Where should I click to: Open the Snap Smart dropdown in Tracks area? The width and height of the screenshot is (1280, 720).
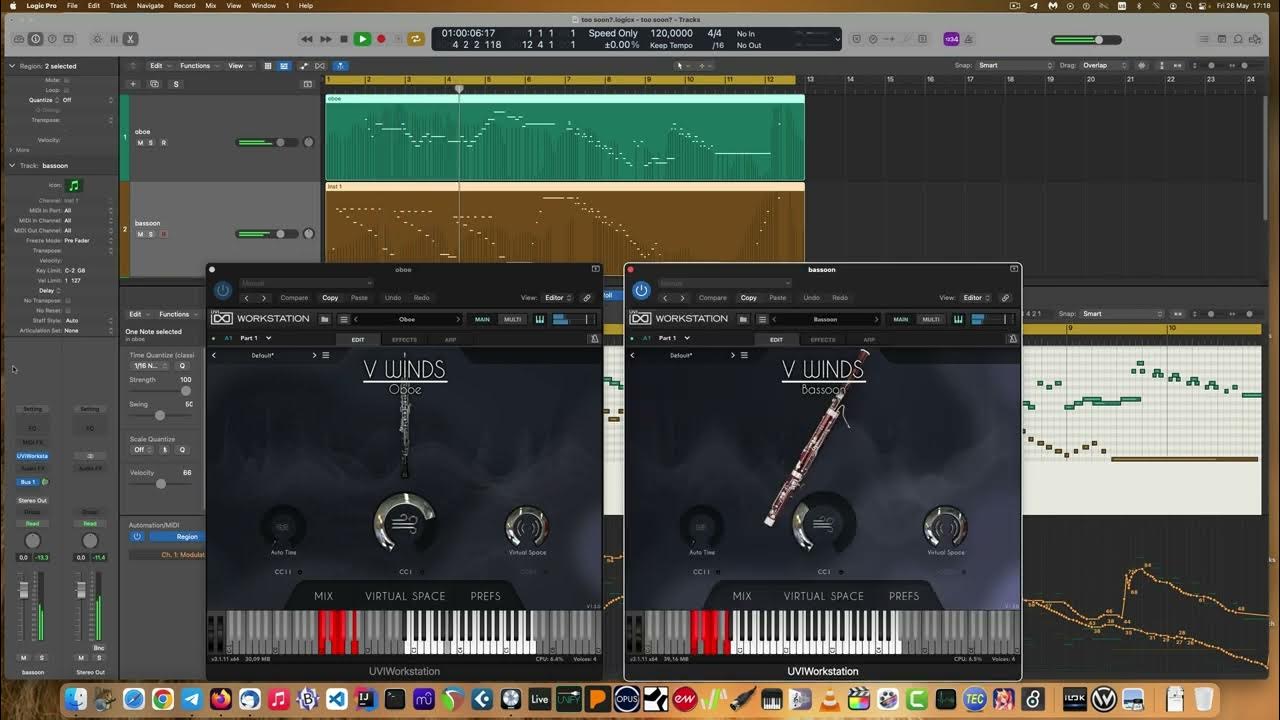coord(1015,65)
